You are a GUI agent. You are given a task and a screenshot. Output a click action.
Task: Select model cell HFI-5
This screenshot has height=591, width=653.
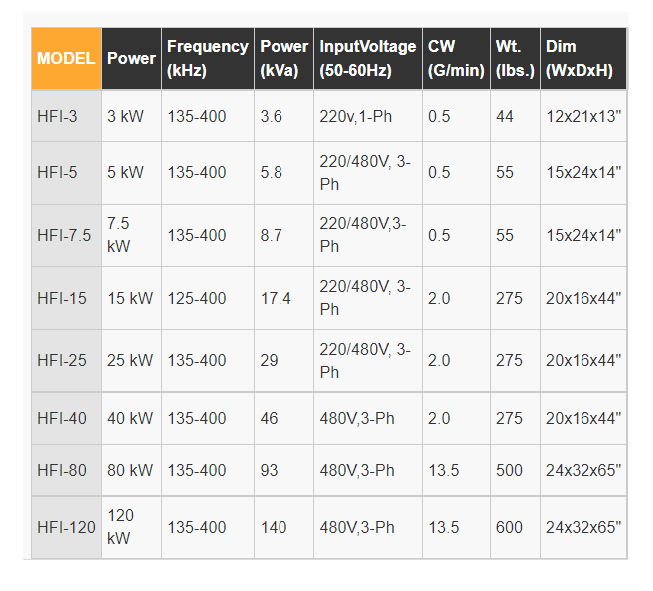pyautogui.click(x=66, y=172)
